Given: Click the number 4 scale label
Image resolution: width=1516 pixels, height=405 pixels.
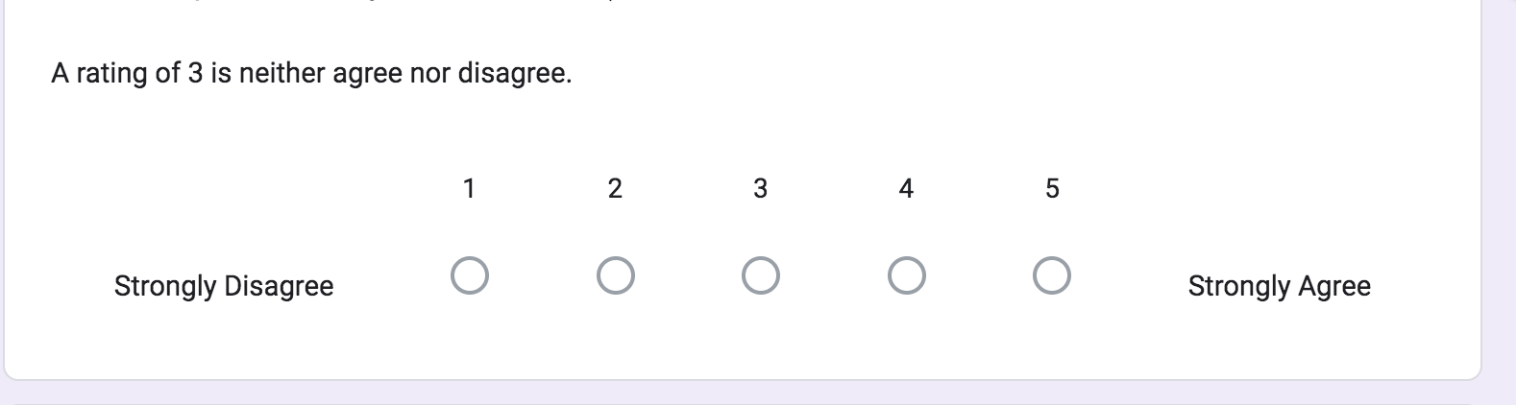Looking at the screenshot, I should pos(906,190).
